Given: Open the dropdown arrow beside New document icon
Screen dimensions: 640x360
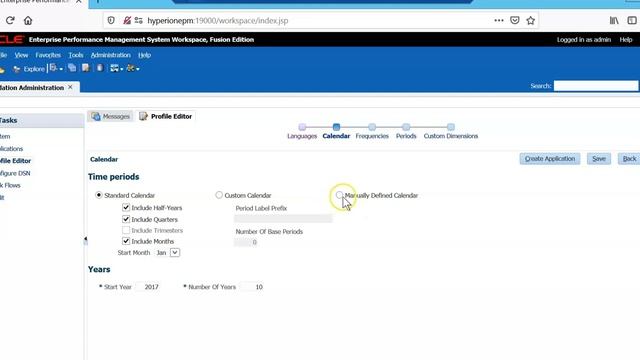Looking at the screenshot, I should pyautogui.click(x=61, y=69).
